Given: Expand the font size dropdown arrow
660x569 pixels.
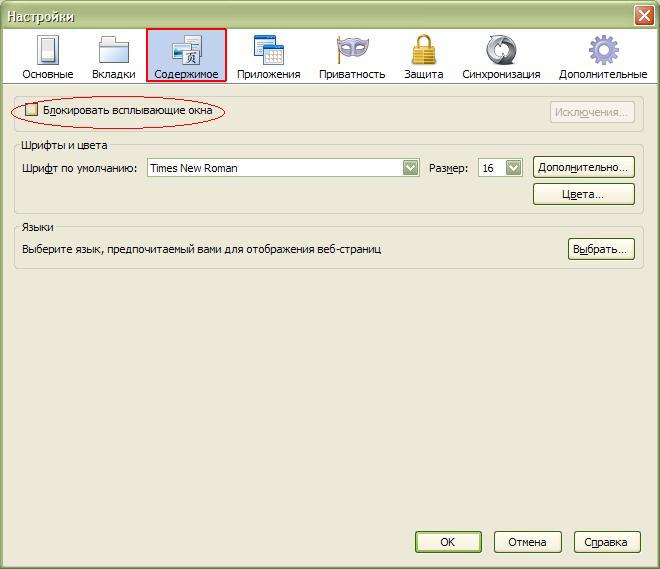Looking at the screenshot, I should click(x=514, y=168).
